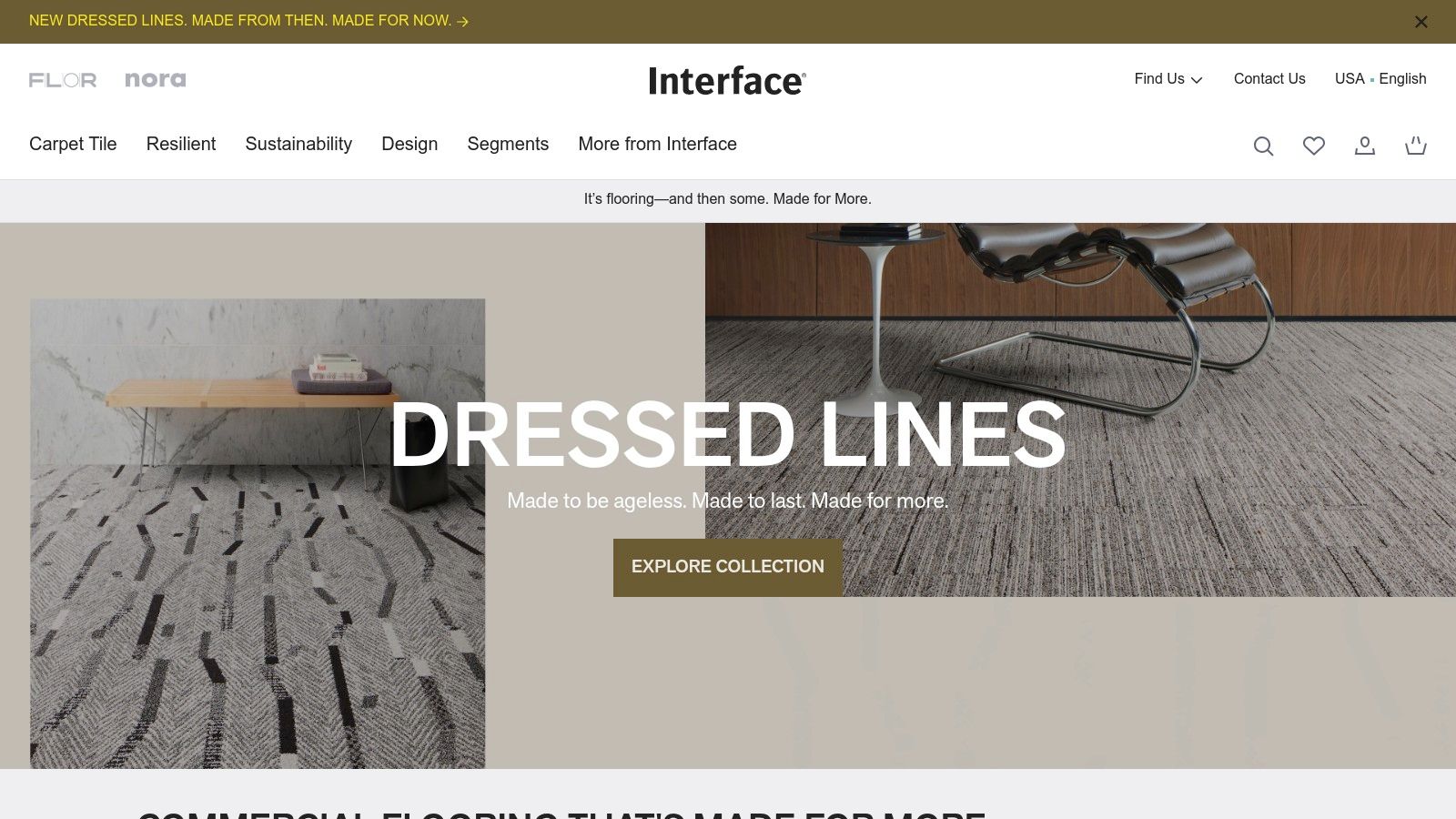Select the Resilient menu item
Image resolution: width=1456 pixels, height=819 pixels.
181,144
